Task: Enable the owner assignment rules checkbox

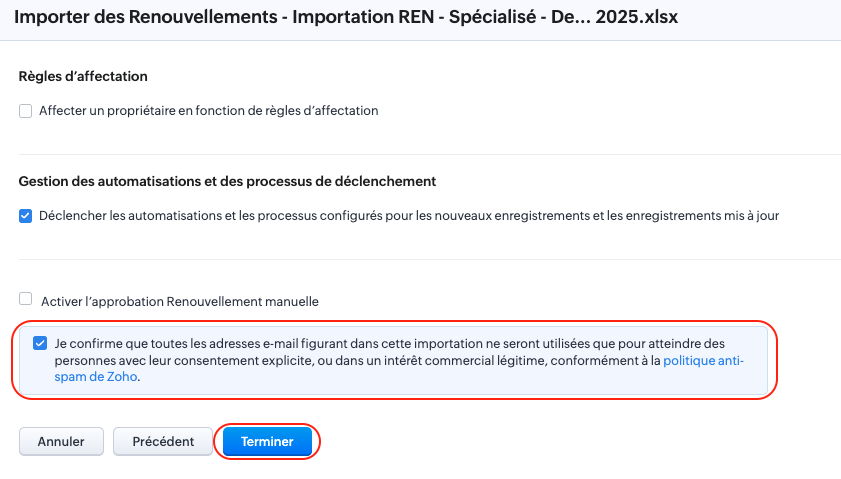Action: [x=26, y=111]
